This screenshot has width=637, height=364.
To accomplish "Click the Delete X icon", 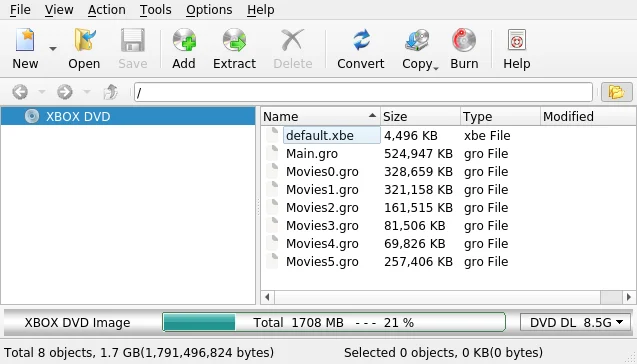I will 293,40.
